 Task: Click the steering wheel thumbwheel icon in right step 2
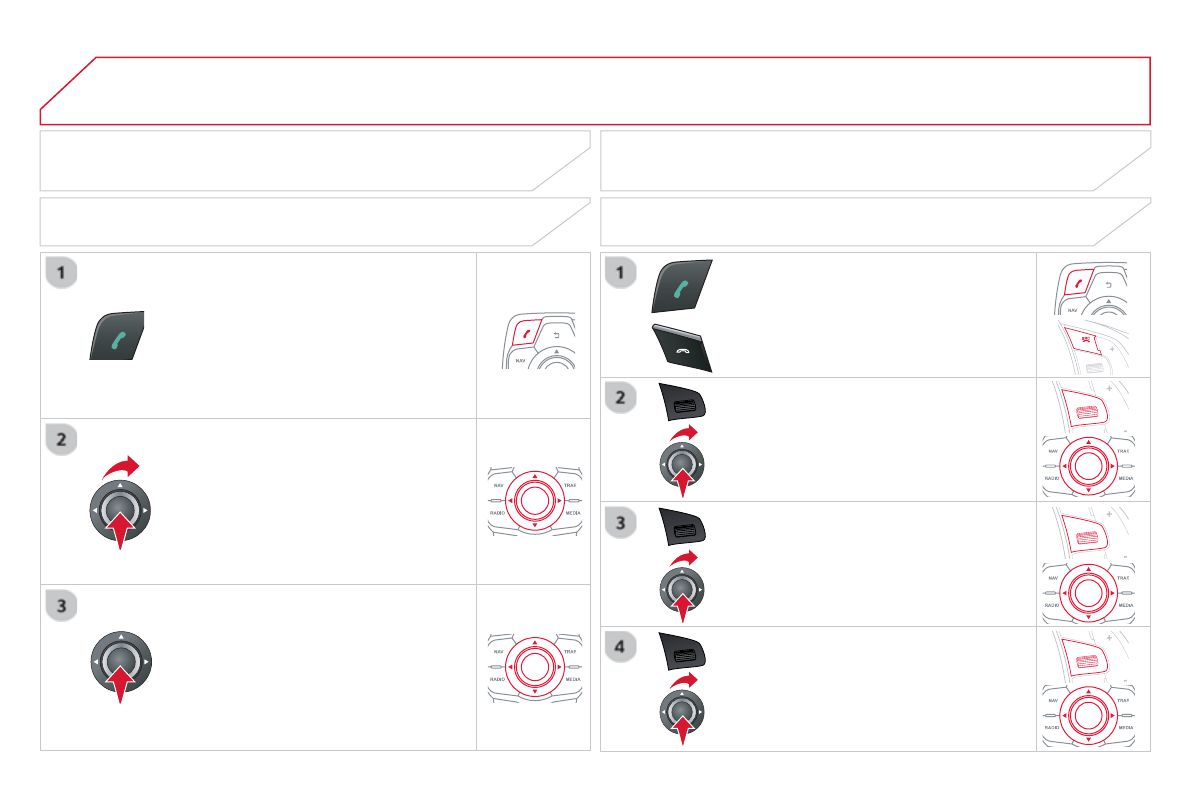[x=683, y=404]
